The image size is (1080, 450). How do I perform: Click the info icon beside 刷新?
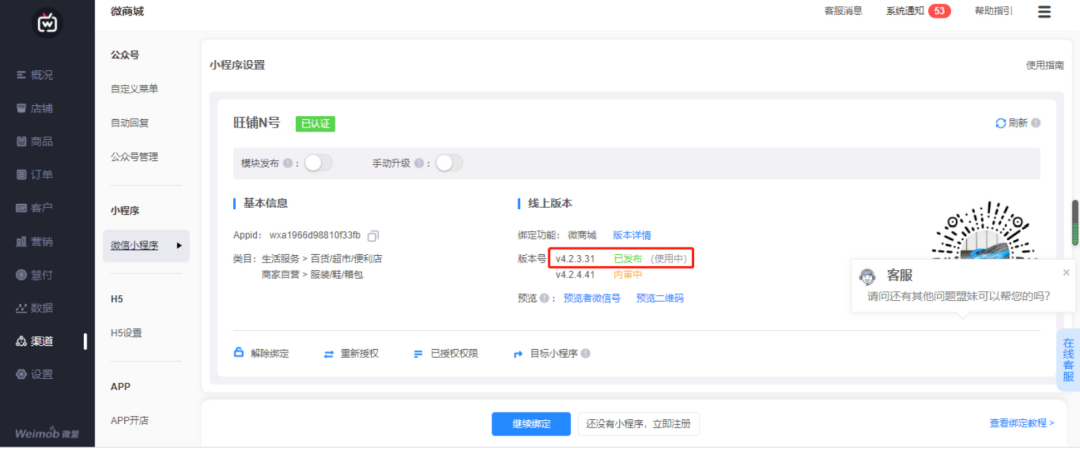[x=1035, y=123]
